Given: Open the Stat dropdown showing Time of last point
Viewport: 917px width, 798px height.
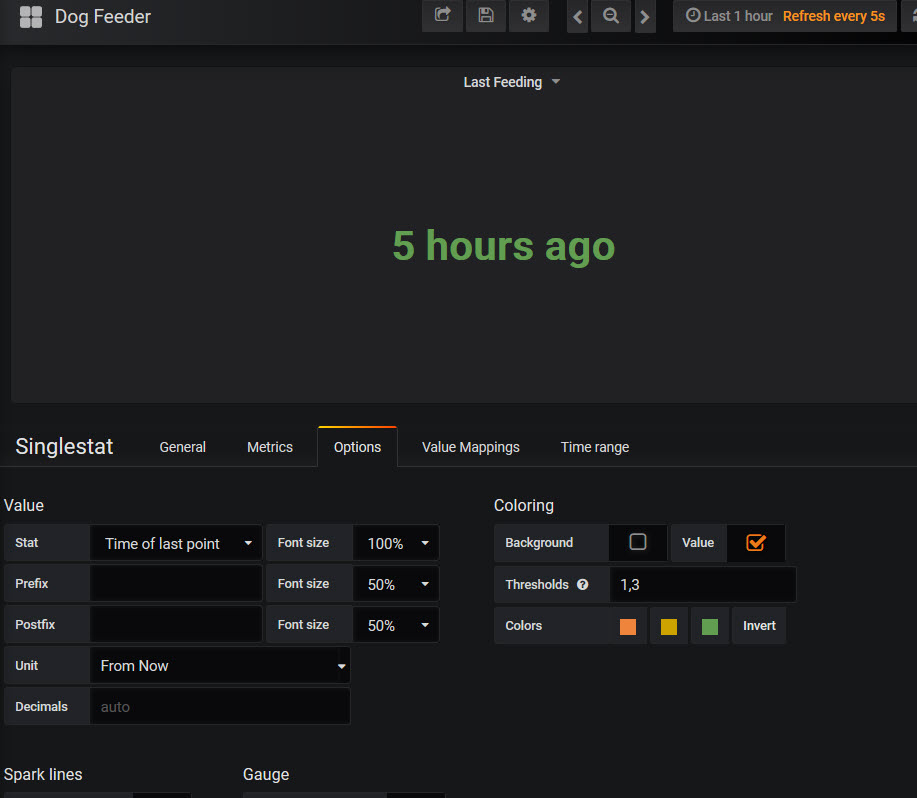Looking at the screenshot, I should 175,542.
